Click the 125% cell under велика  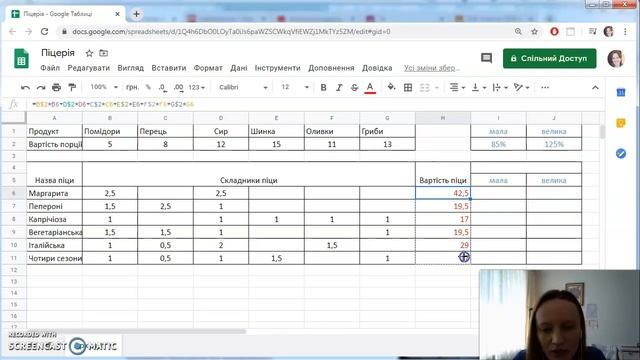tap(554, 144)
